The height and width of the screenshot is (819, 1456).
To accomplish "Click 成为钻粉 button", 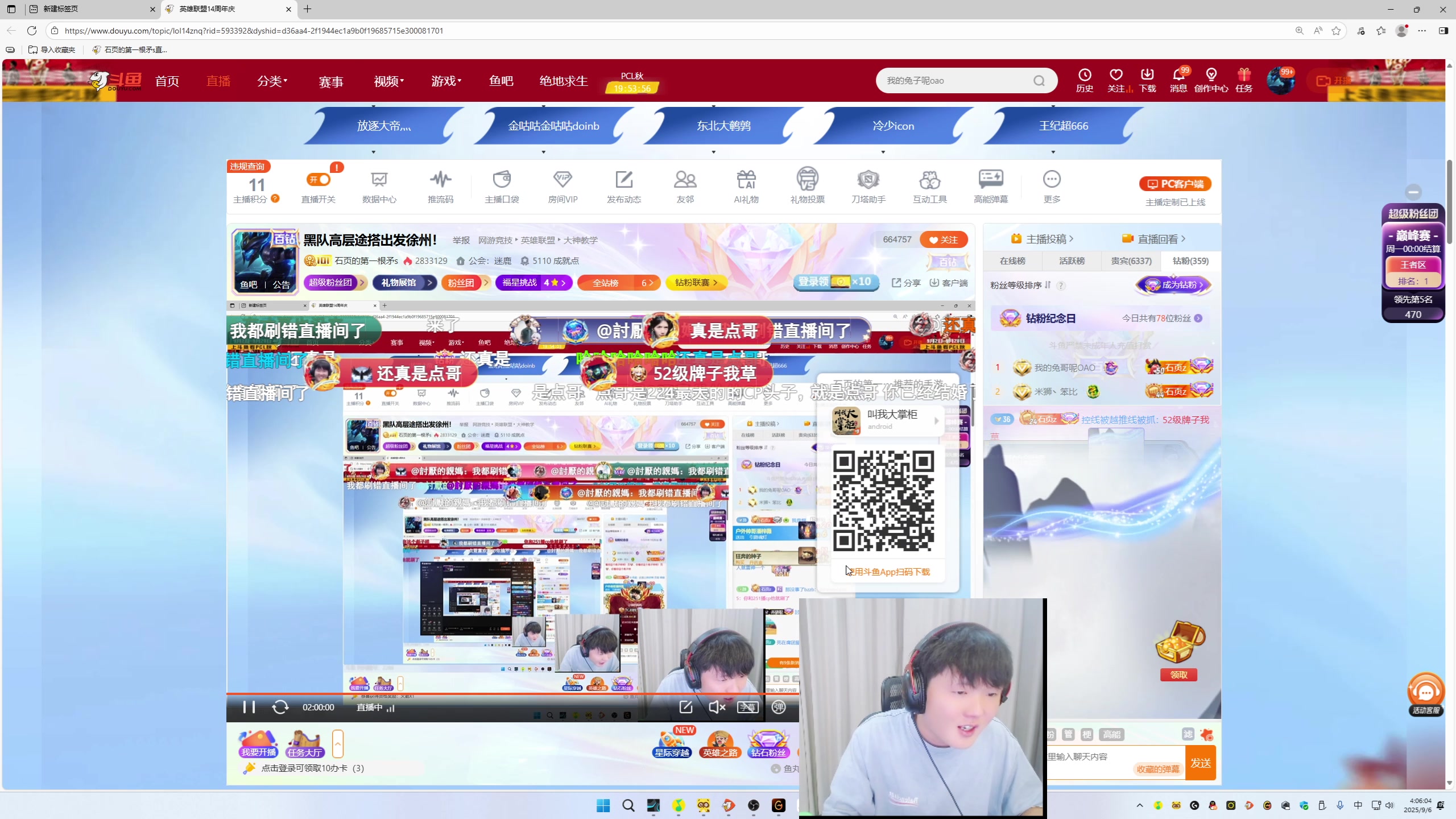I will pos(1174,285).
